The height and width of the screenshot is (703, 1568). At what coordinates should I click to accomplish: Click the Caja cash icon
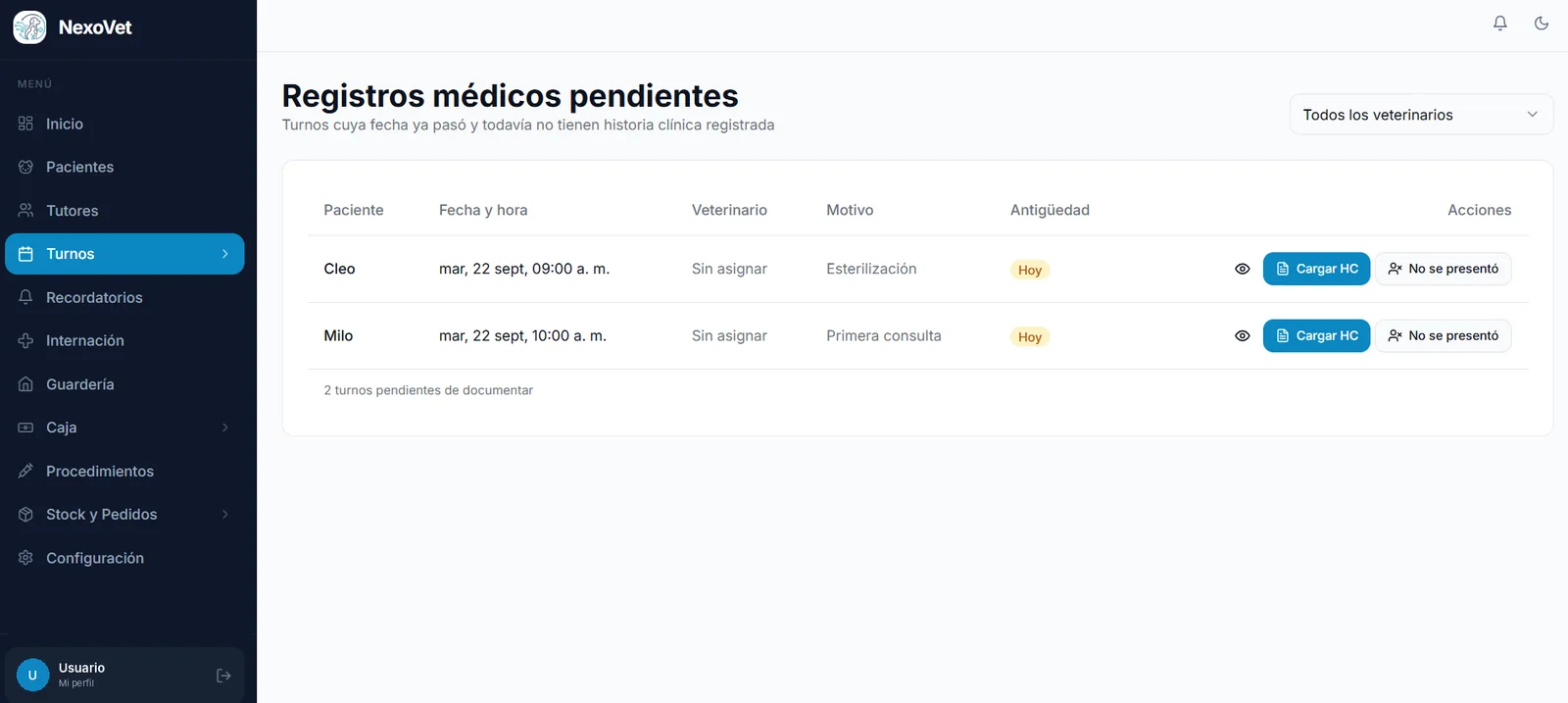[x=25, y=427]
